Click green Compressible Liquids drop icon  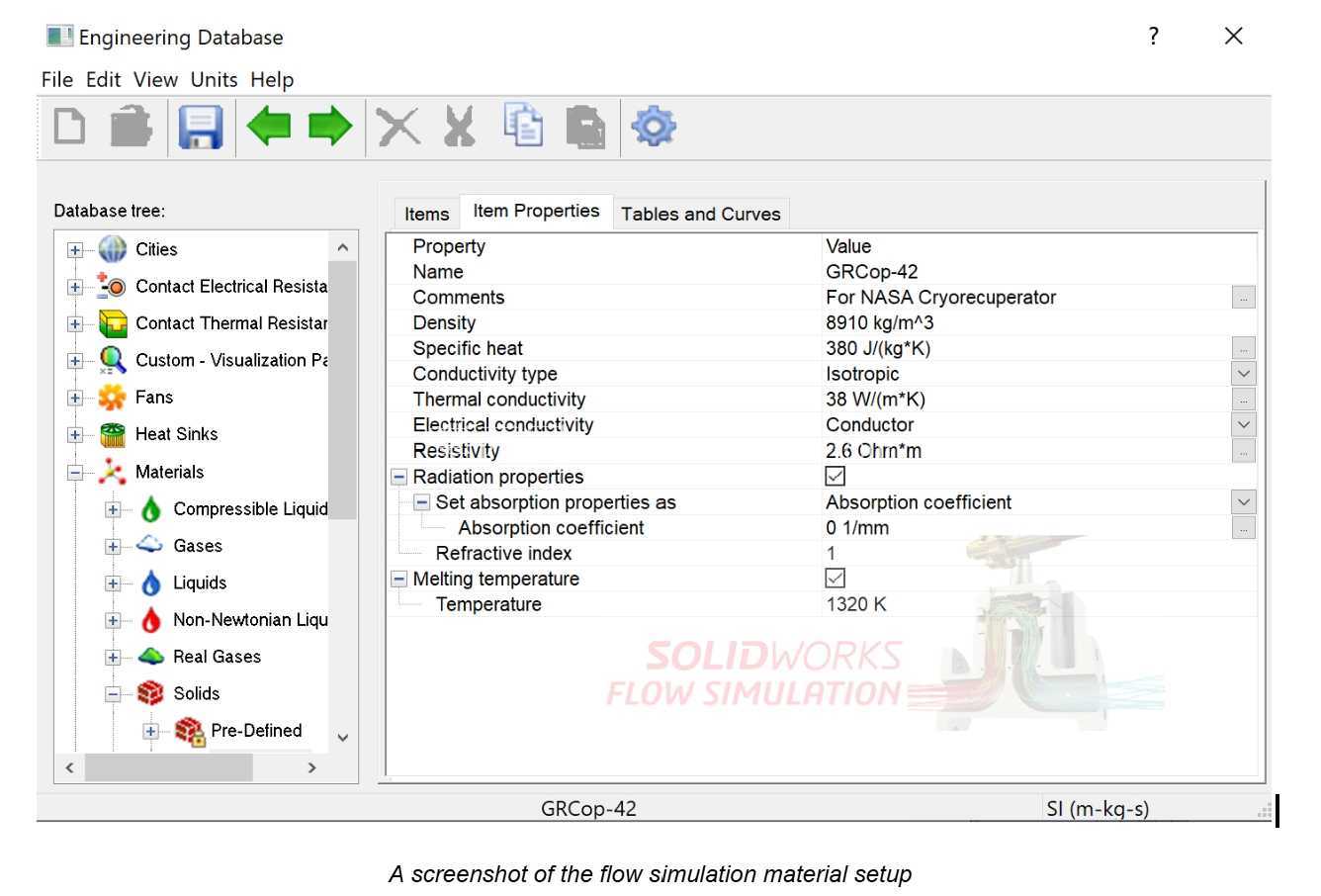[x=150, y=509]
